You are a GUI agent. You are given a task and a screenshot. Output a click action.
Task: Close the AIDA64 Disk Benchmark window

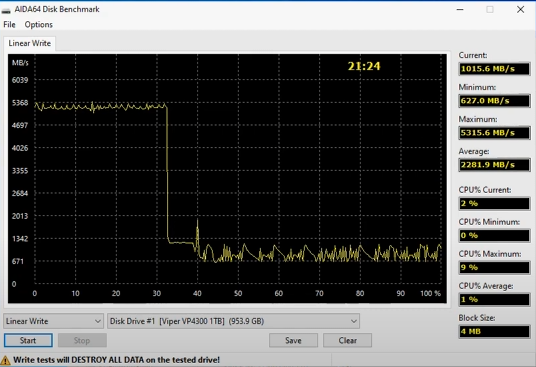point(520,10)
